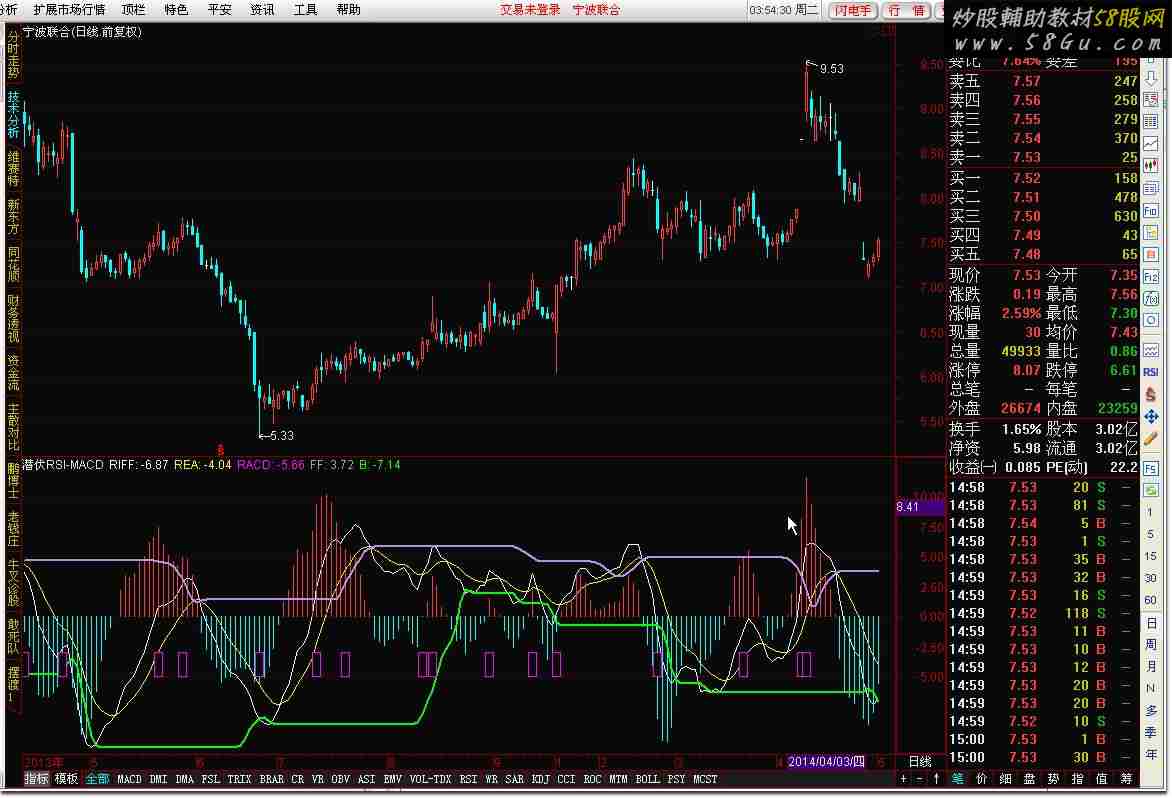Viewport: 1172px width, 798px height.
Task: Click 交易未登录 link
Action: click(x=530, y=10)
